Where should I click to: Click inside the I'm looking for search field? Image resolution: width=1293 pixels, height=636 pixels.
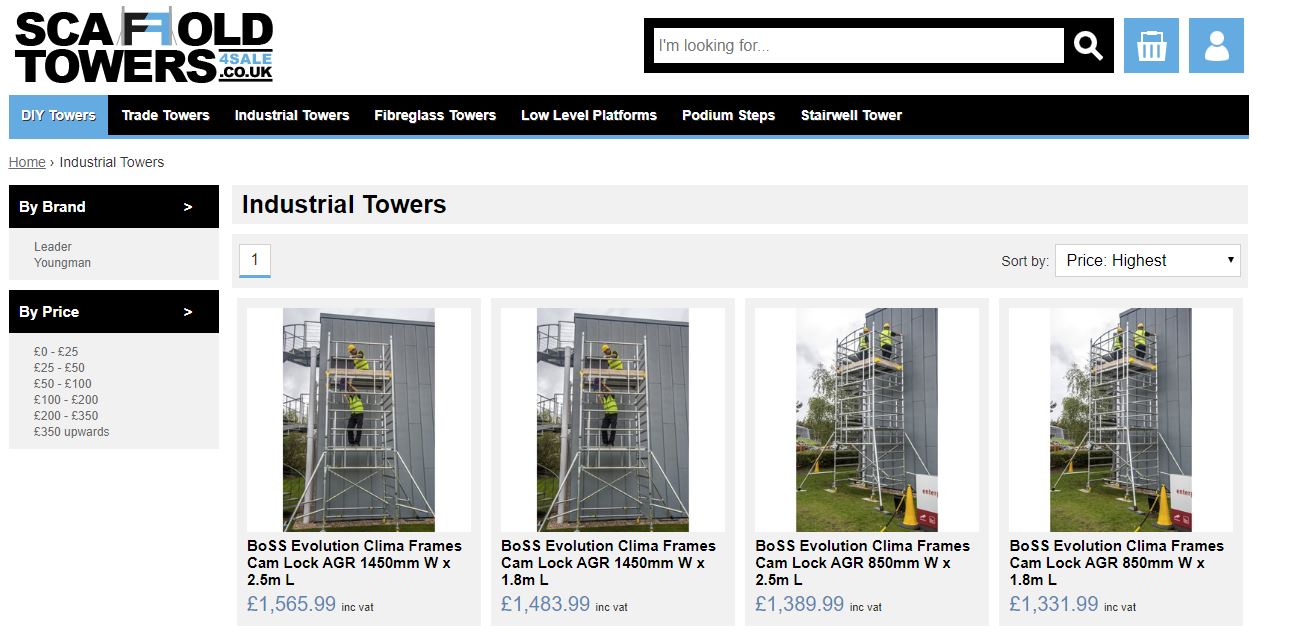[859, 46]
